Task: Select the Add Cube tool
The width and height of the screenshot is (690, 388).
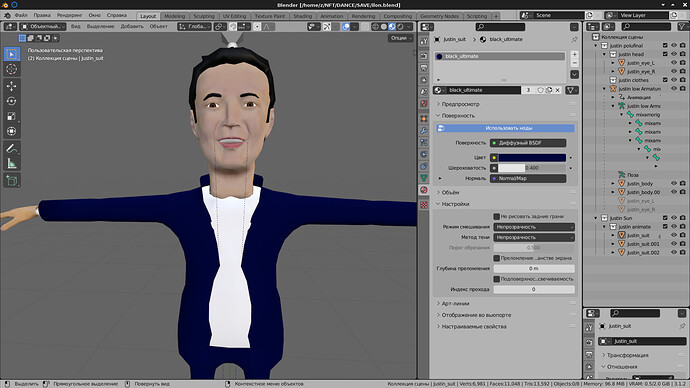Action: click(12, 180)
